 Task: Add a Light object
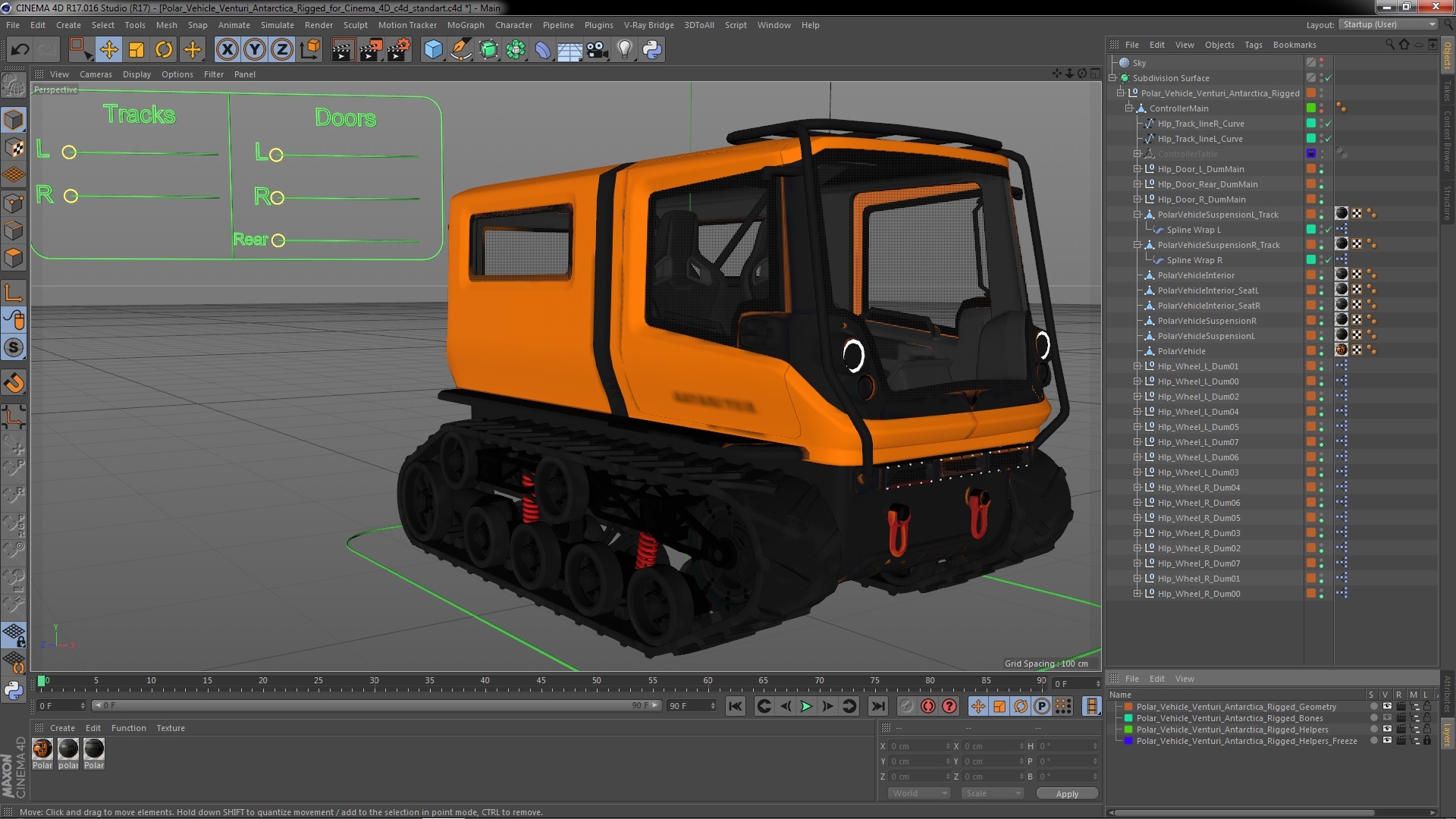pos(624,50)
